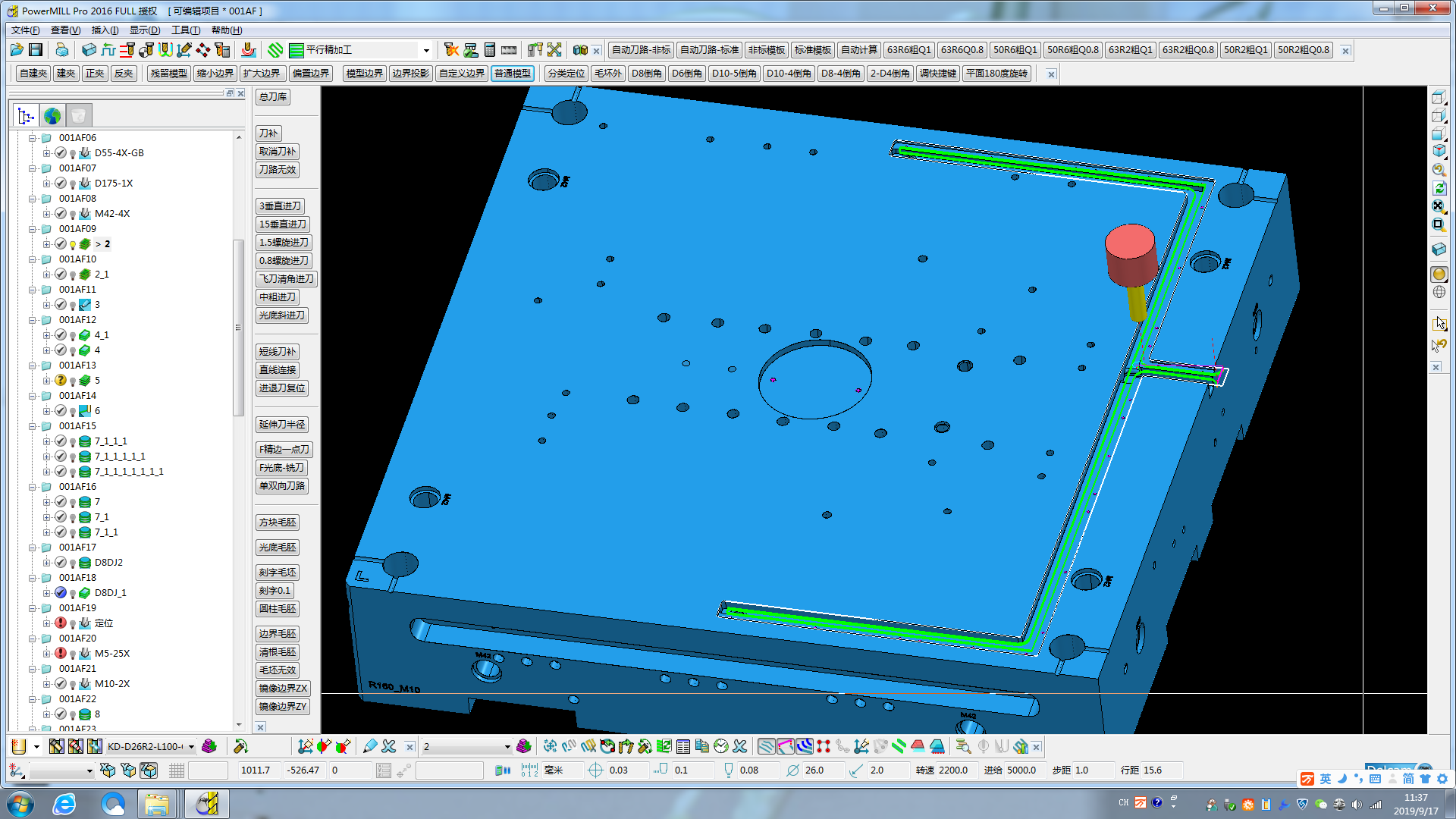Click the print icon in the toolbar

click(x=61, y=50)
